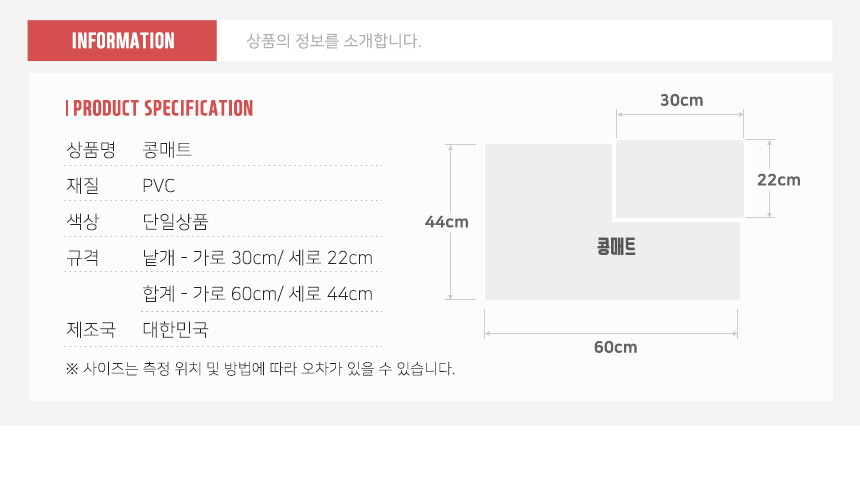Select the 콩매트 product name value
Screen dimensions: 860x480
pyautogui.click(x=167, y=149)
